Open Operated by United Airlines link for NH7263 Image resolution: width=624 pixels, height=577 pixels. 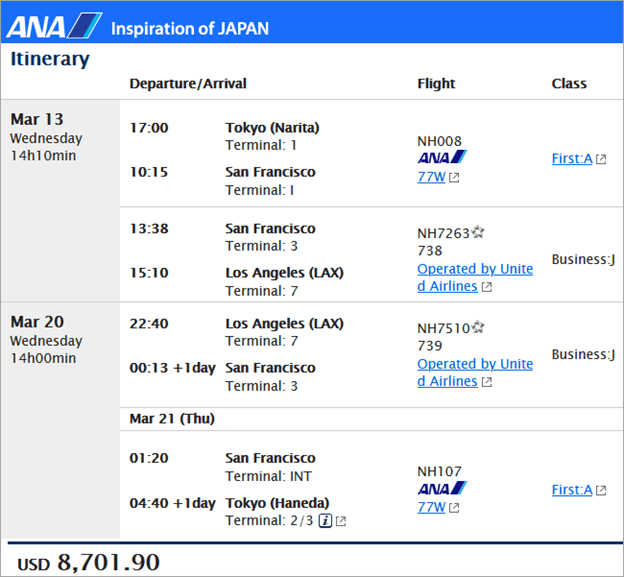coord(475,277)
